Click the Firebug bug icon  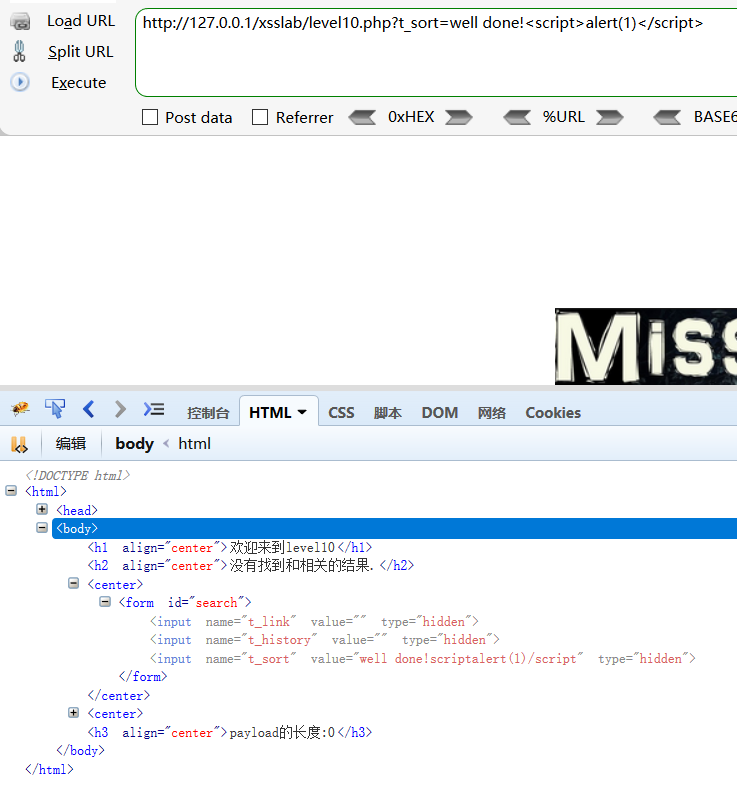[20, 409]
